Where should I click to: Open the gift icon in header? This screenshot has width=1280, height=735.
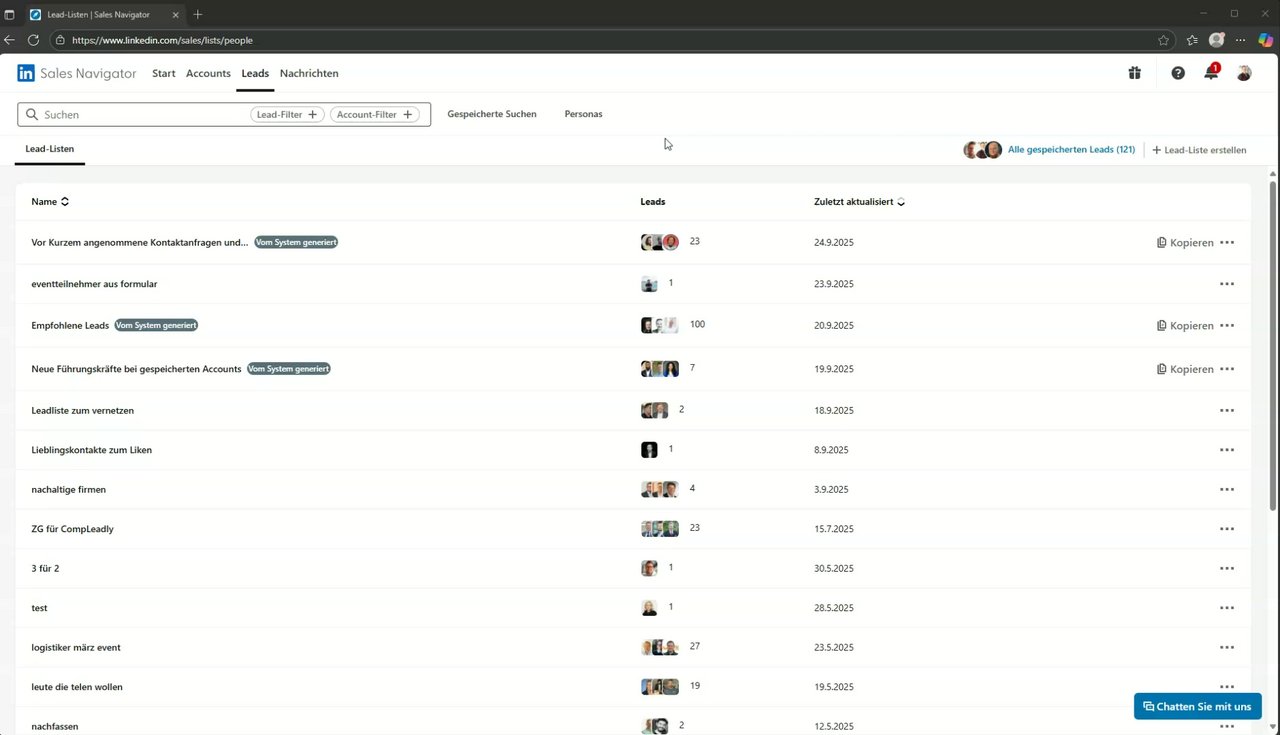1134,73
